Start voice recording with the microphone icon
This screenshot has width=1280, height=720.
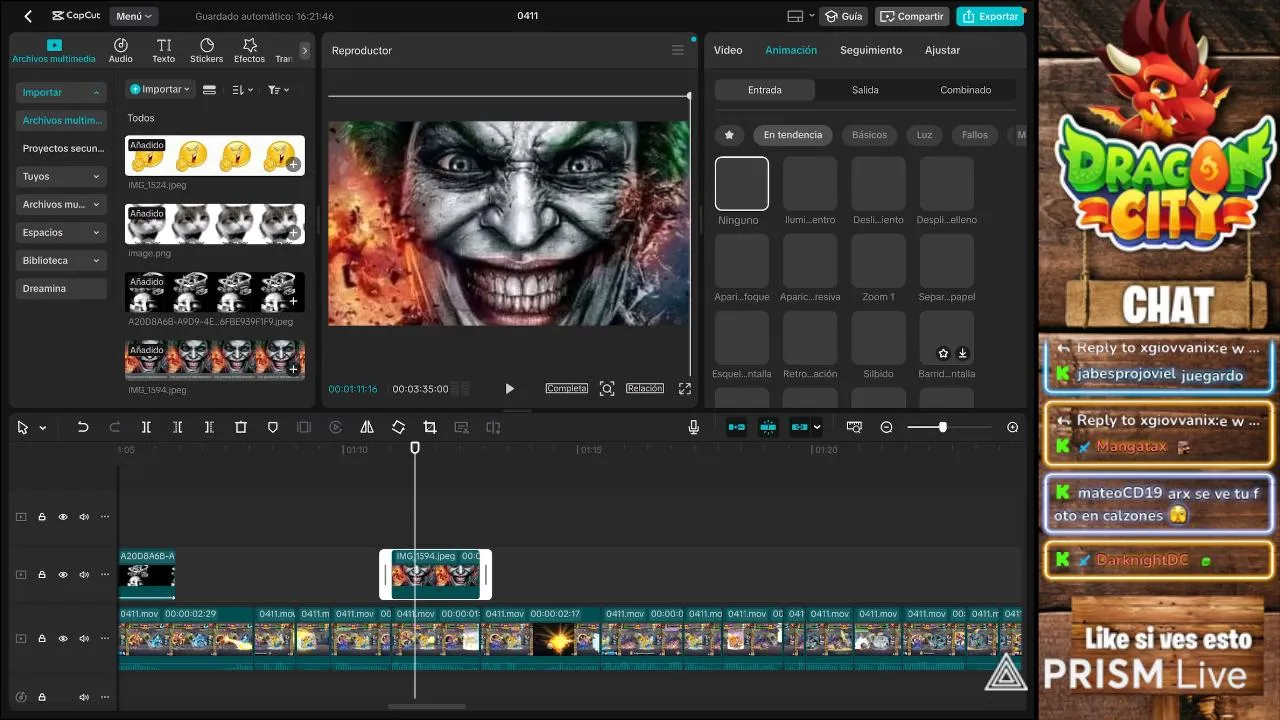693,427
